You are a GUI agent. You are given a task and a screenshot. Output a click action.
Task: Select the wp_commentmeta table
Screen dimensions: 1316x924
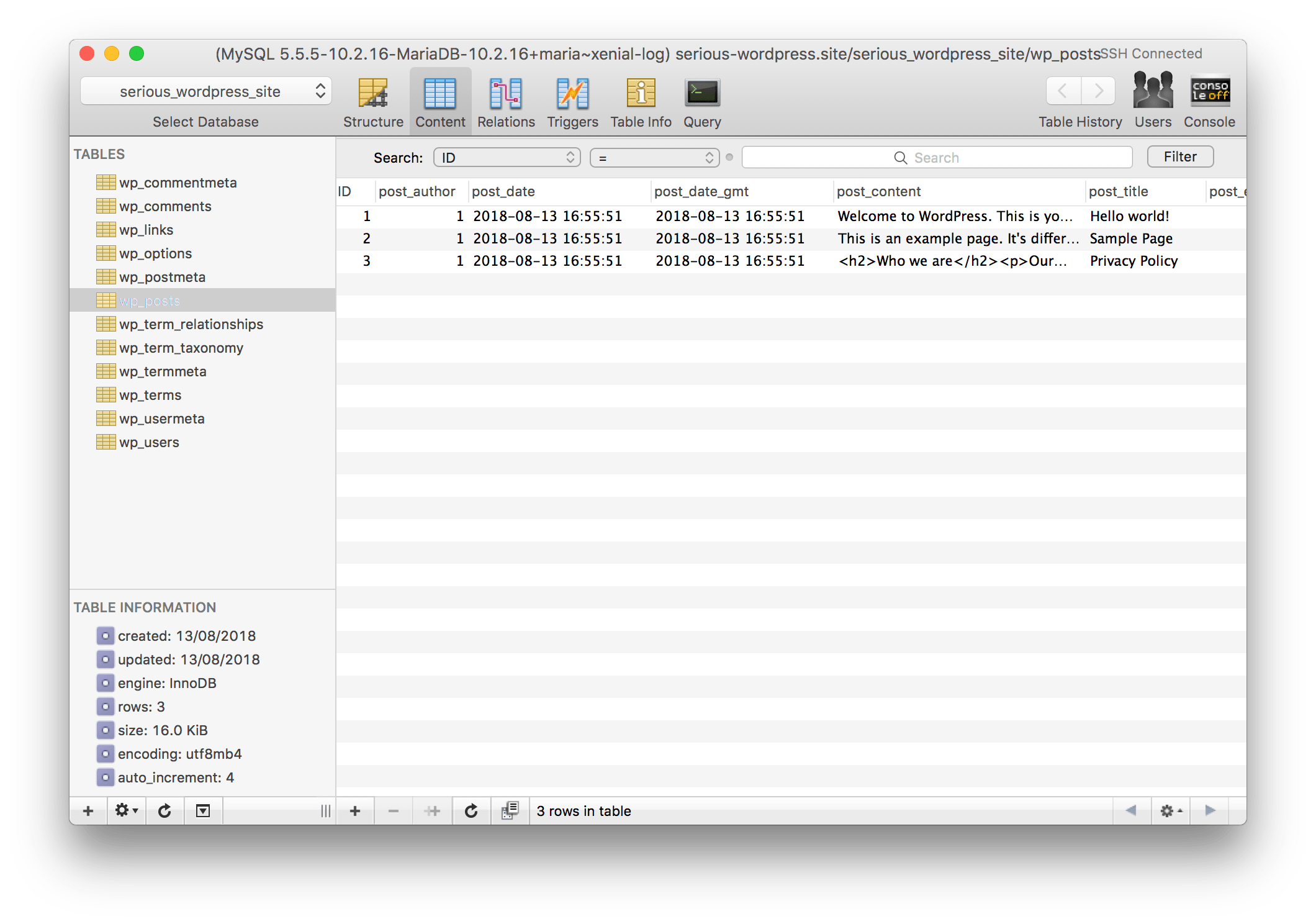tap(202, 183)
